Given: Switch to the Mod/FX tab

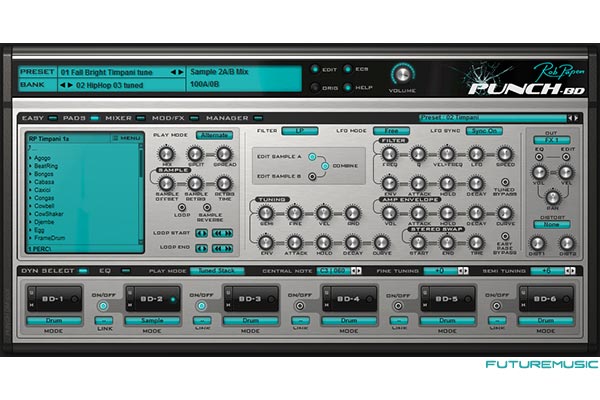Looking at the screenshot, I should (x=175, y=118).
